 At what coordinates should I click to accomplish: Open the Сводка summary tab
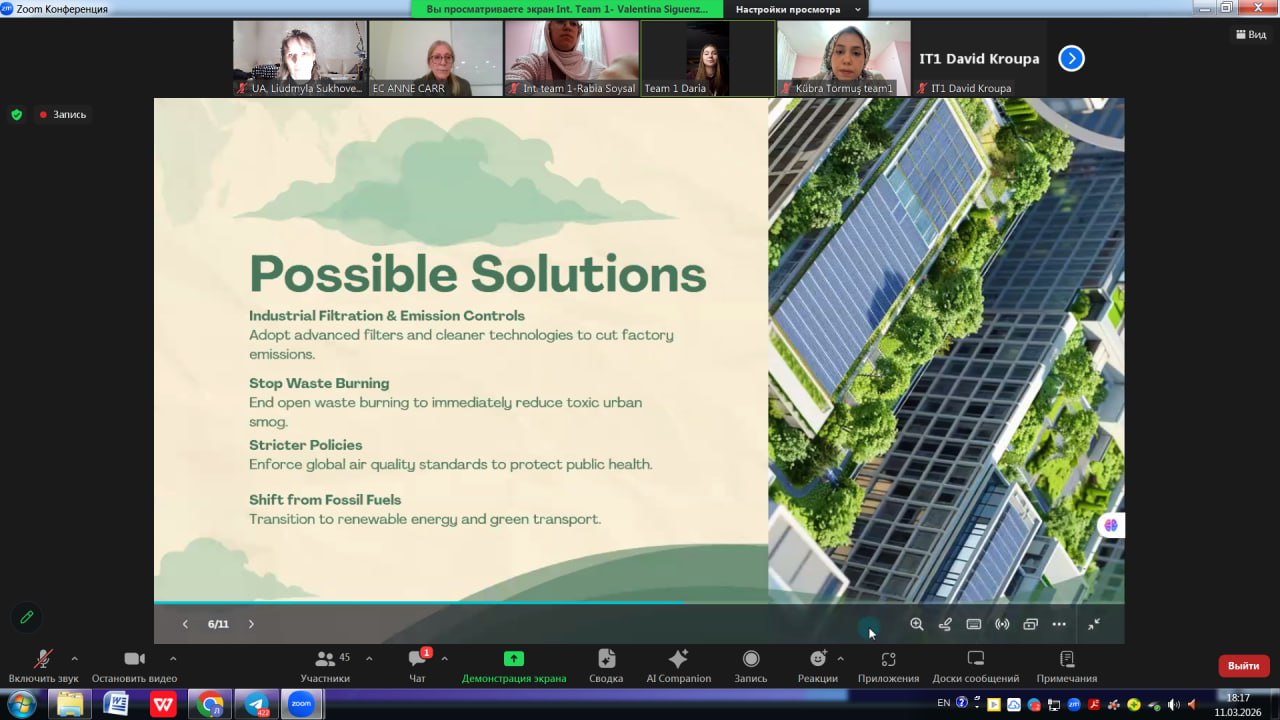606,665
